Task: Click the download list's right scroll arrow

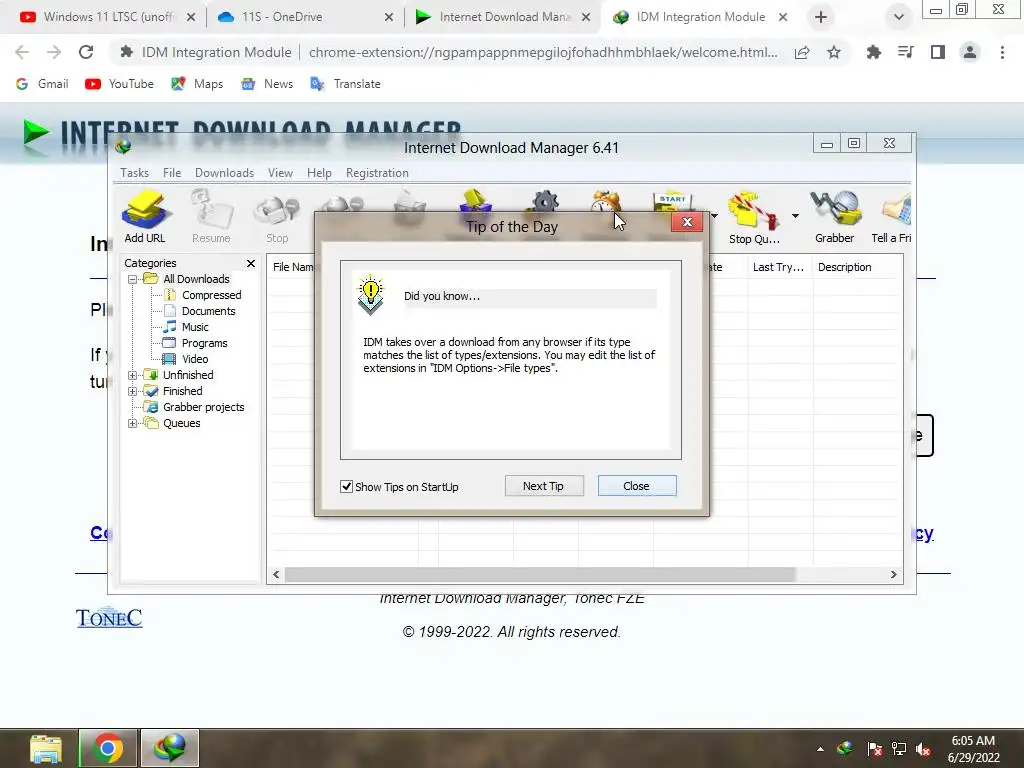Action: point(893,575)
